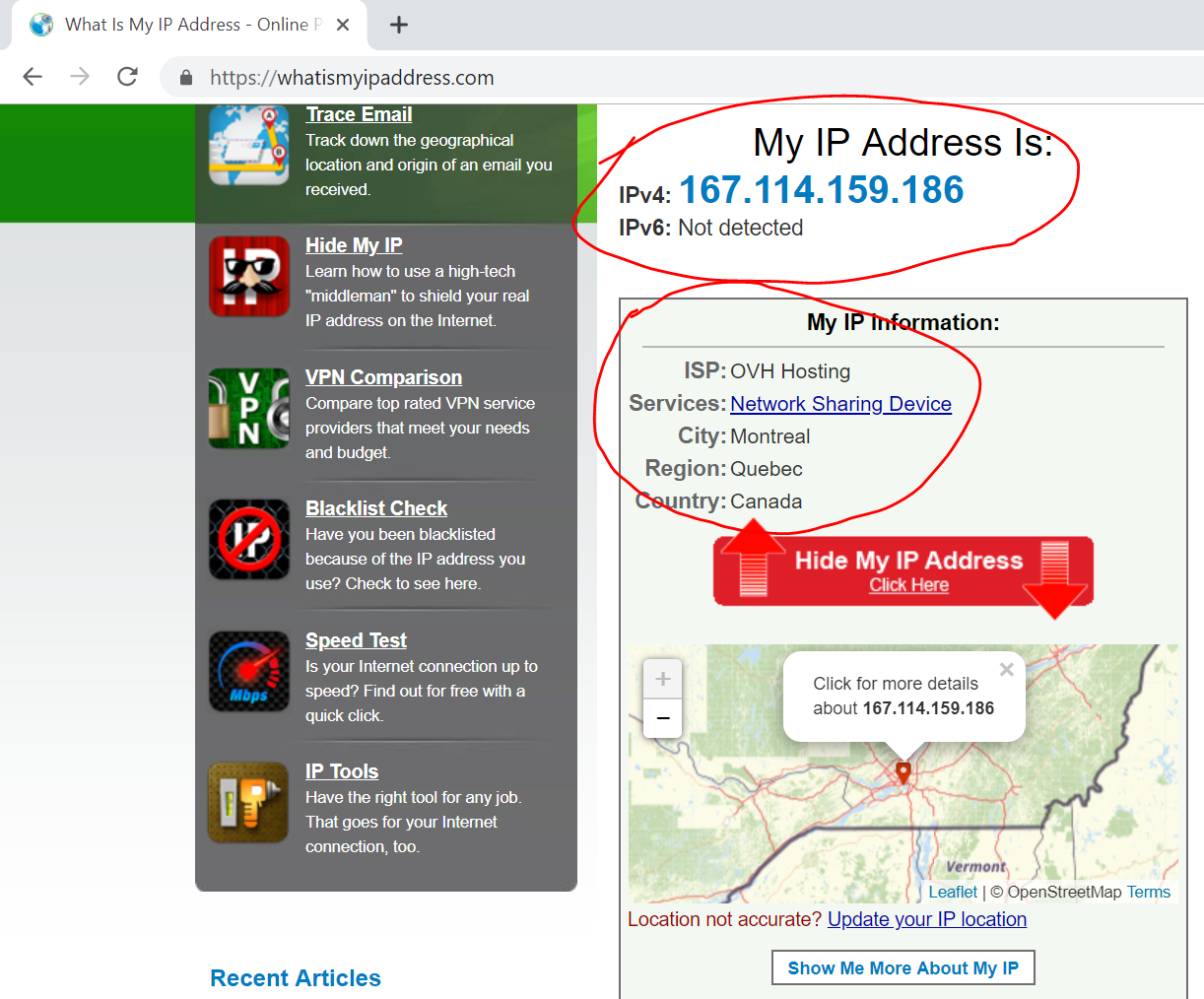Screen dimensions: 1204x999
Task: Click the Recent Articles heading
Action: pos(296,978)
